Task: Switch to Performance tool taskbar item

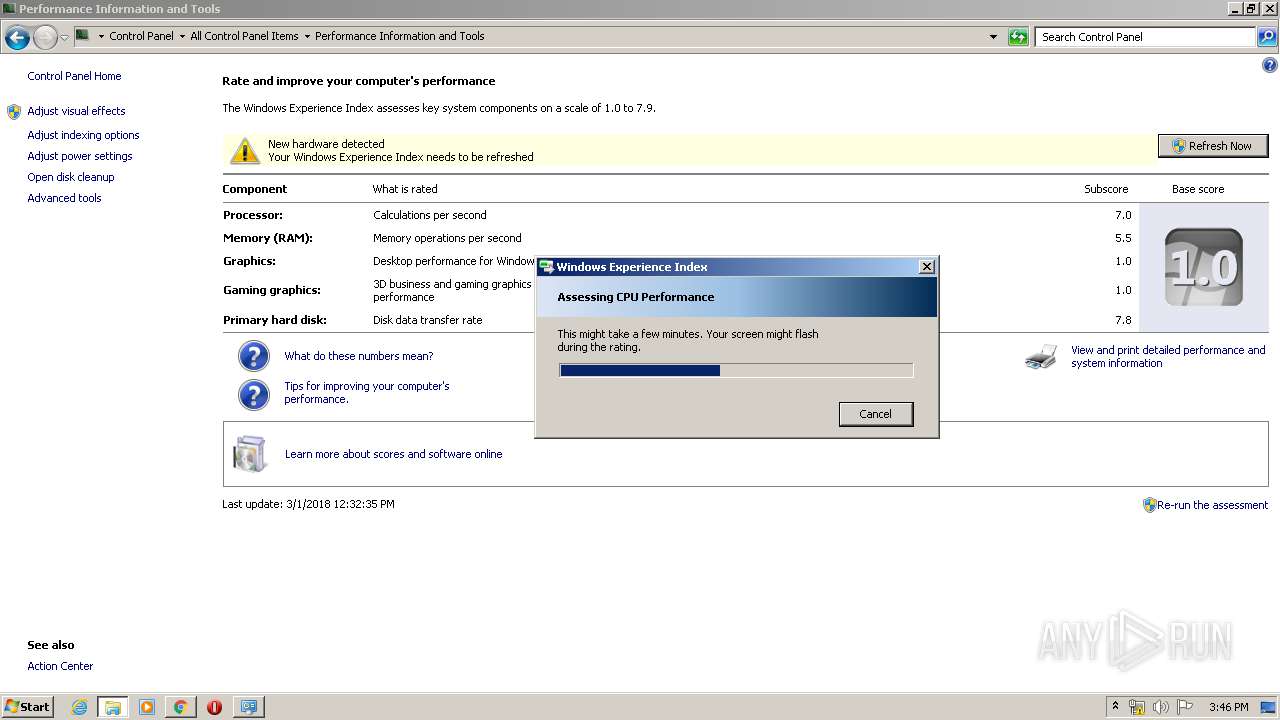Action: point(248,707)
